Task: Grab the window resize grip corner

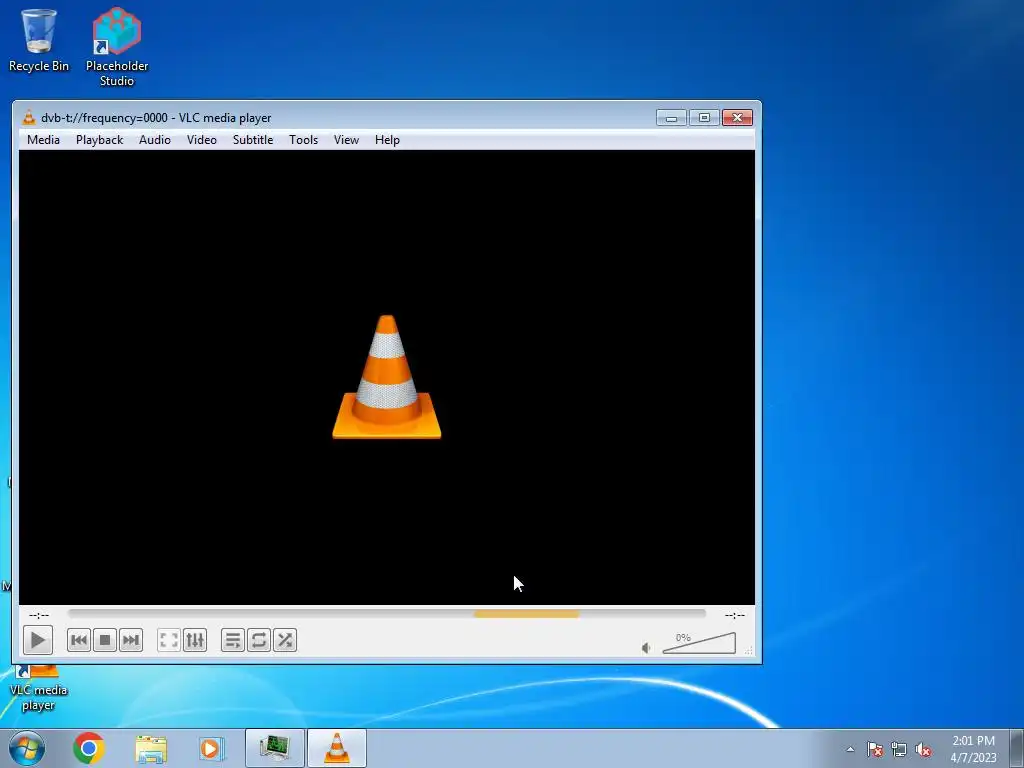Action: pyautogui.click(x=749, y=650)
